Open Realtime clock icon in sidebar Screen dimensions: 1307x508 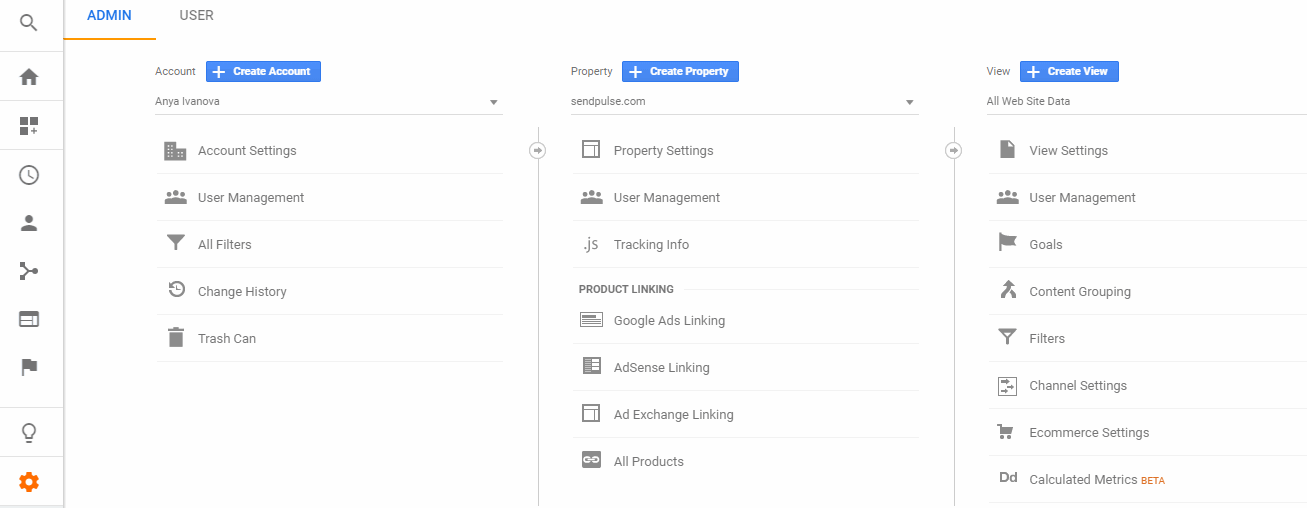[29, 175]
